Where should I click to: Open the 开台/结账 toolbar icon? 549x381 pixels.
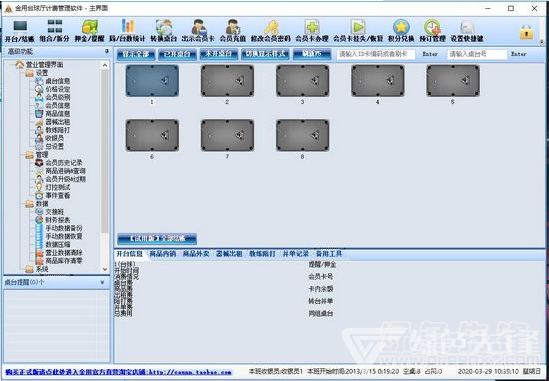click(x=20, y=26)
